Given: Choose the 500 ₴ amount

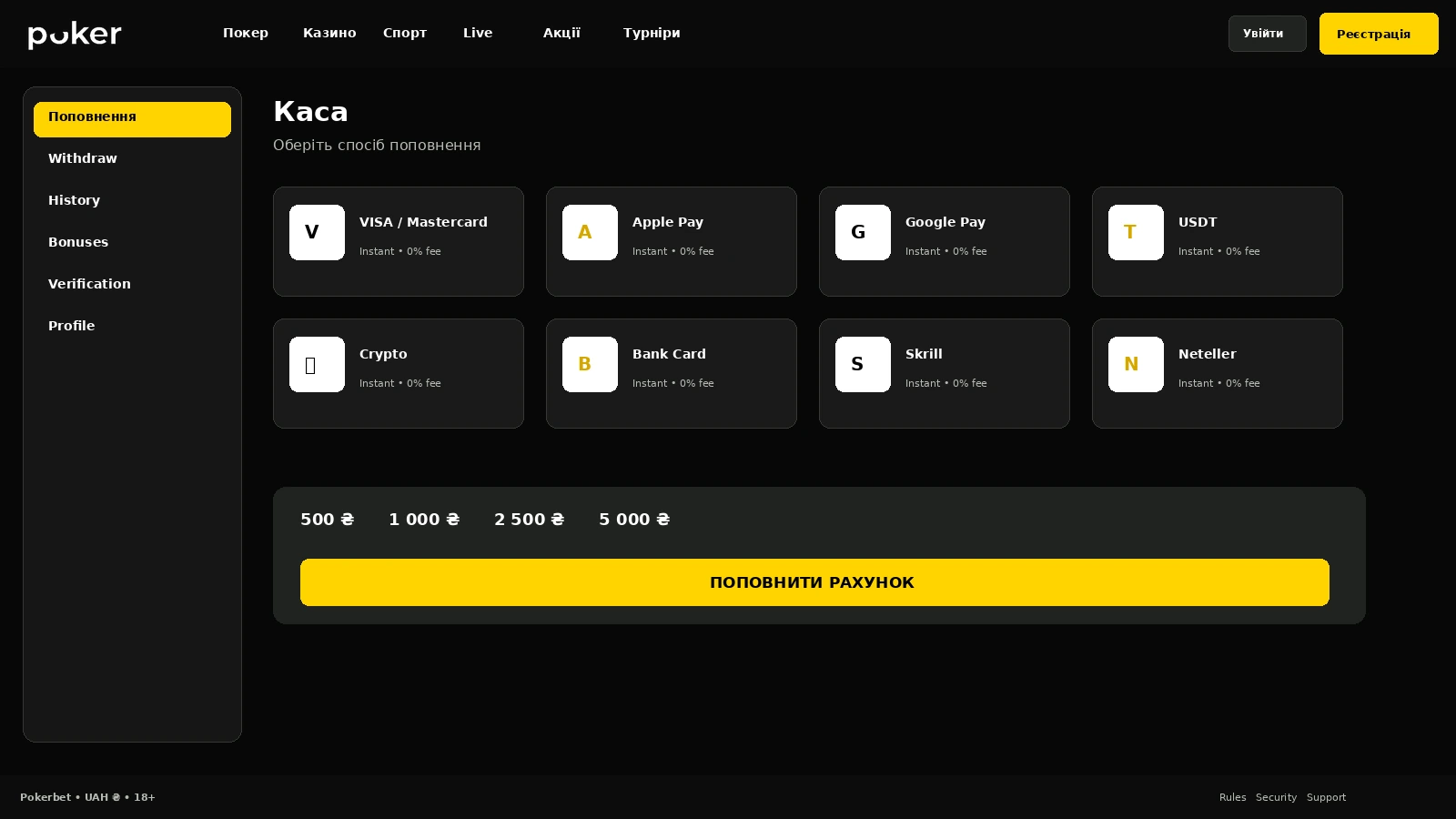Looking at the screenshot, I should tap(328, 520).
